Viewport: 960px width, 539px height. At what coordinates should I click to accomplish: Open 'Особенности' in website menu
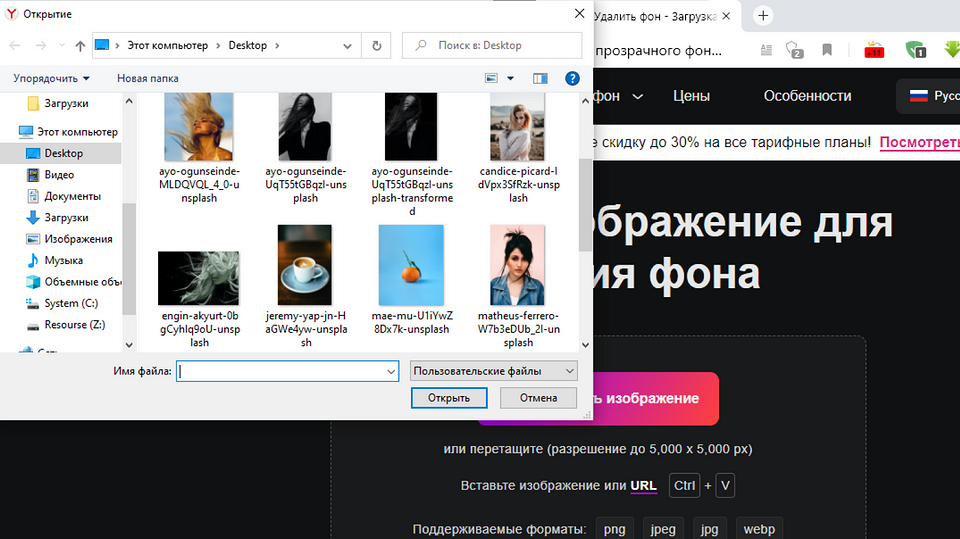pyautogui.click(x=807, y=96)
